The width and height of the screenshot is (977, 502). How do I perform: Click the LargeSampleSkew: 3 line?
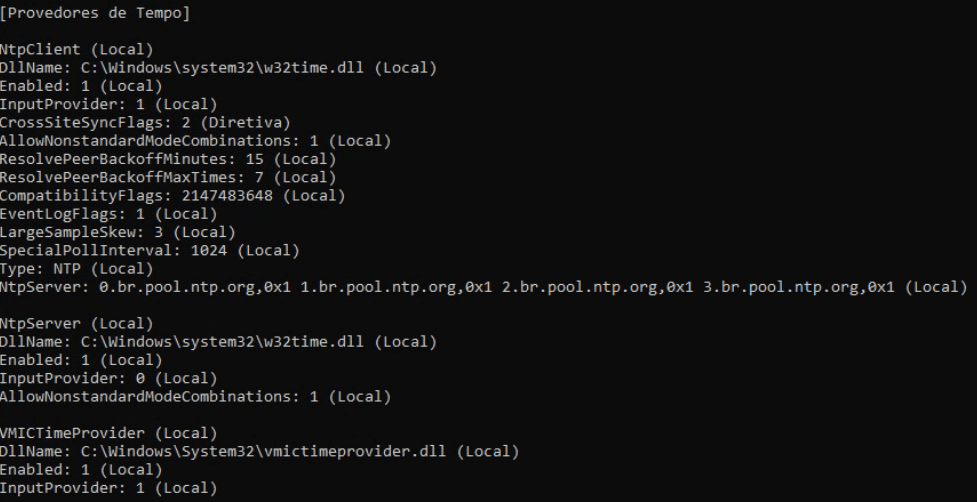click(118, 232)
